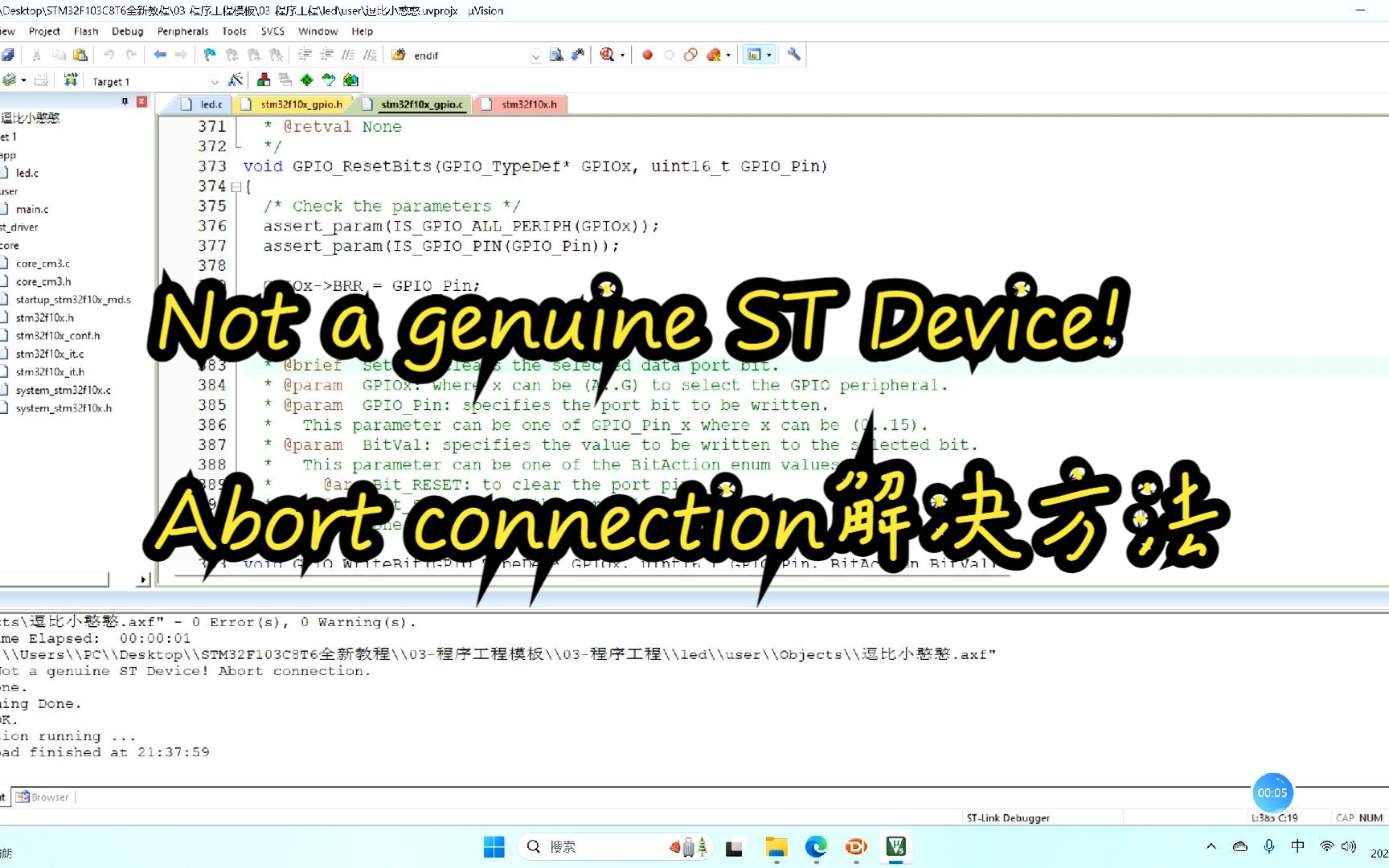Click the Keil uVision taskbar icon
This screenshot has height=868, width=1389.
[x=896, y=846]
